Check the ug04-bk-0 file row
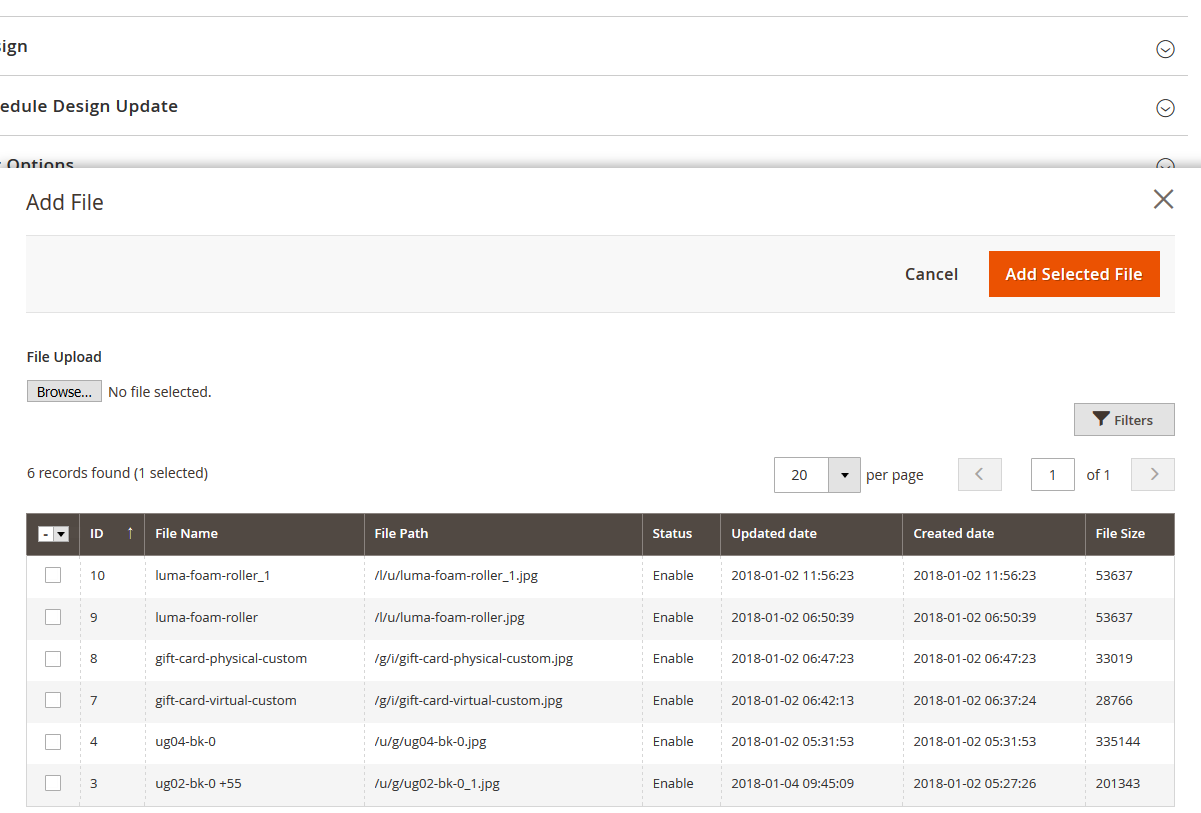This screenshot has height=813, width=1201. coord(53,741)
